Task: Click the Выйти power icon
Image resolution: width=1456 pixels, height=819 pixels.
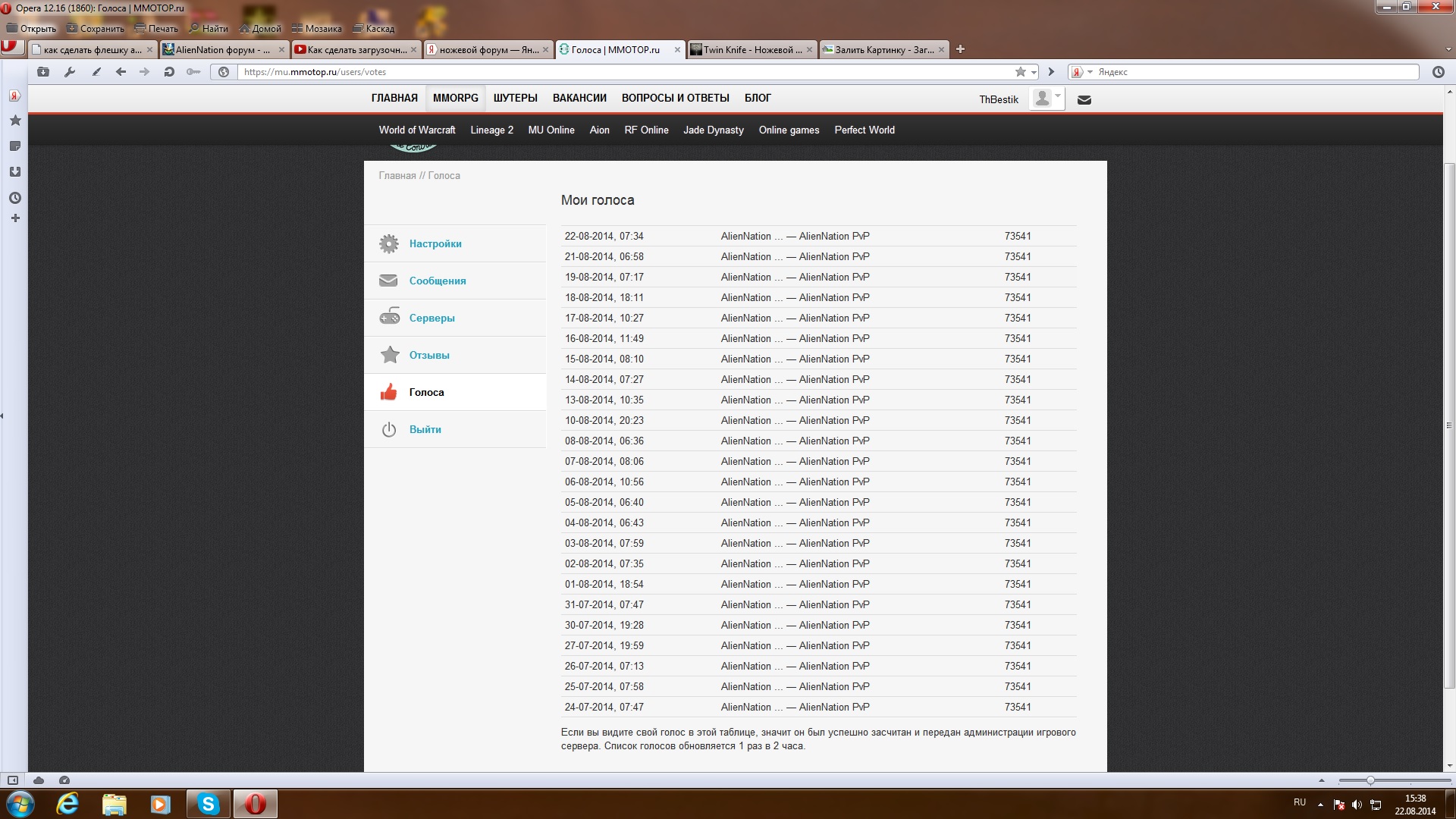Action: pos(389,429)
